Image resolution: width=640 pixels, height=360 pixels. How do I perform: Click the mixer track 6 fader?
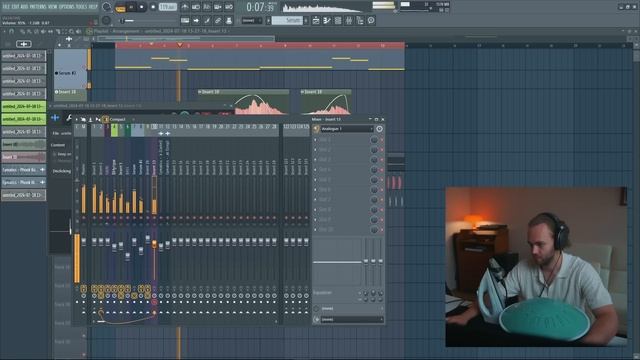click(x=128, y=256)
